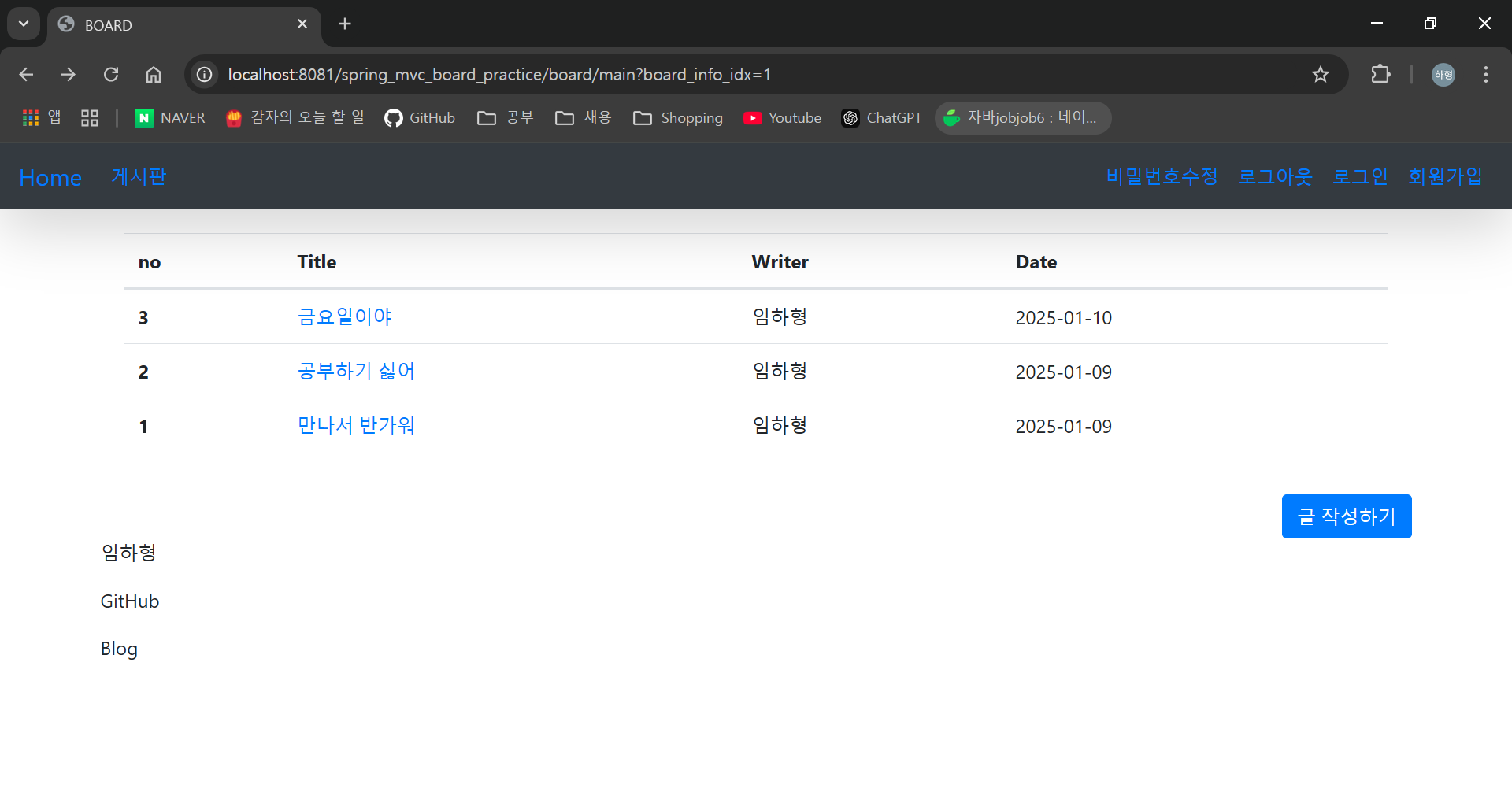1512x803 pixels.
Task: Open the Youtube bookmark
Action: (x=782, y=117)
